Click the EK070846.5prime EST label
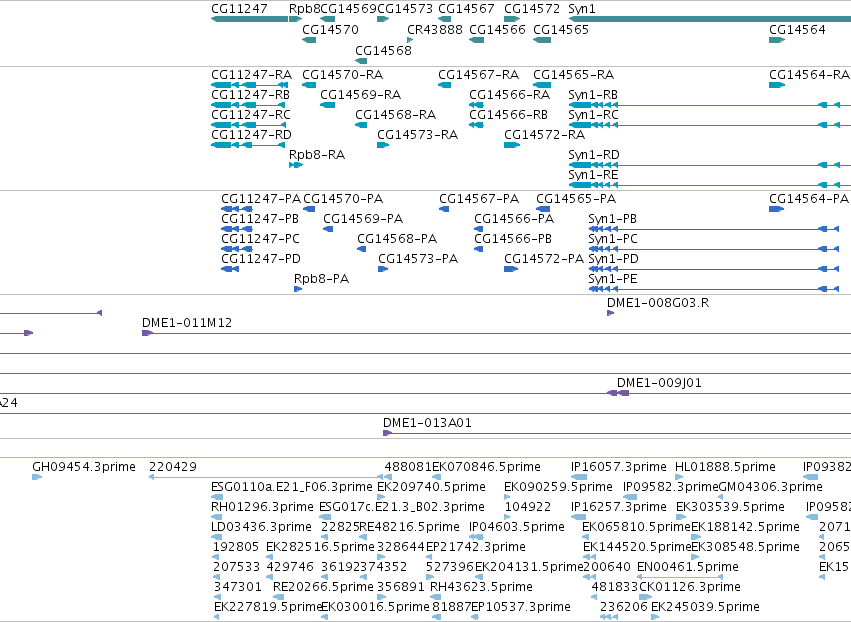 486,467
